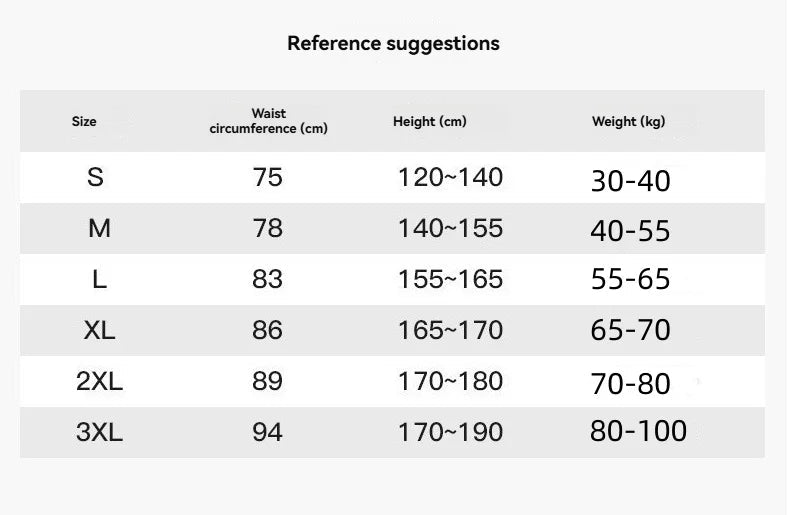
Task: Select the 3XL size cell
Action: click(x=99, y=432)
